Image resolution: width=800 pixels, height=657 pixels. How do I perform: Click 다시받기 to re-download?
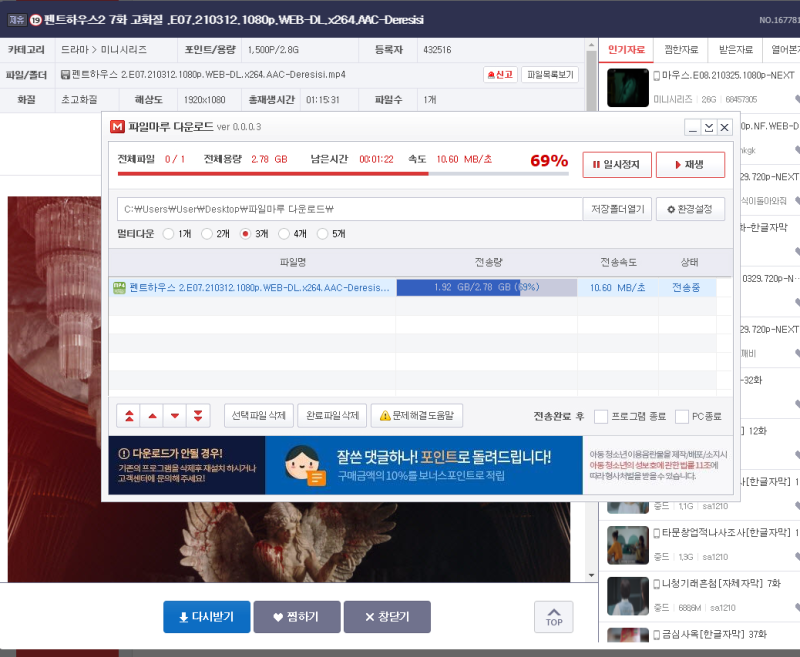pyautogui.click(x=207, y=617)
